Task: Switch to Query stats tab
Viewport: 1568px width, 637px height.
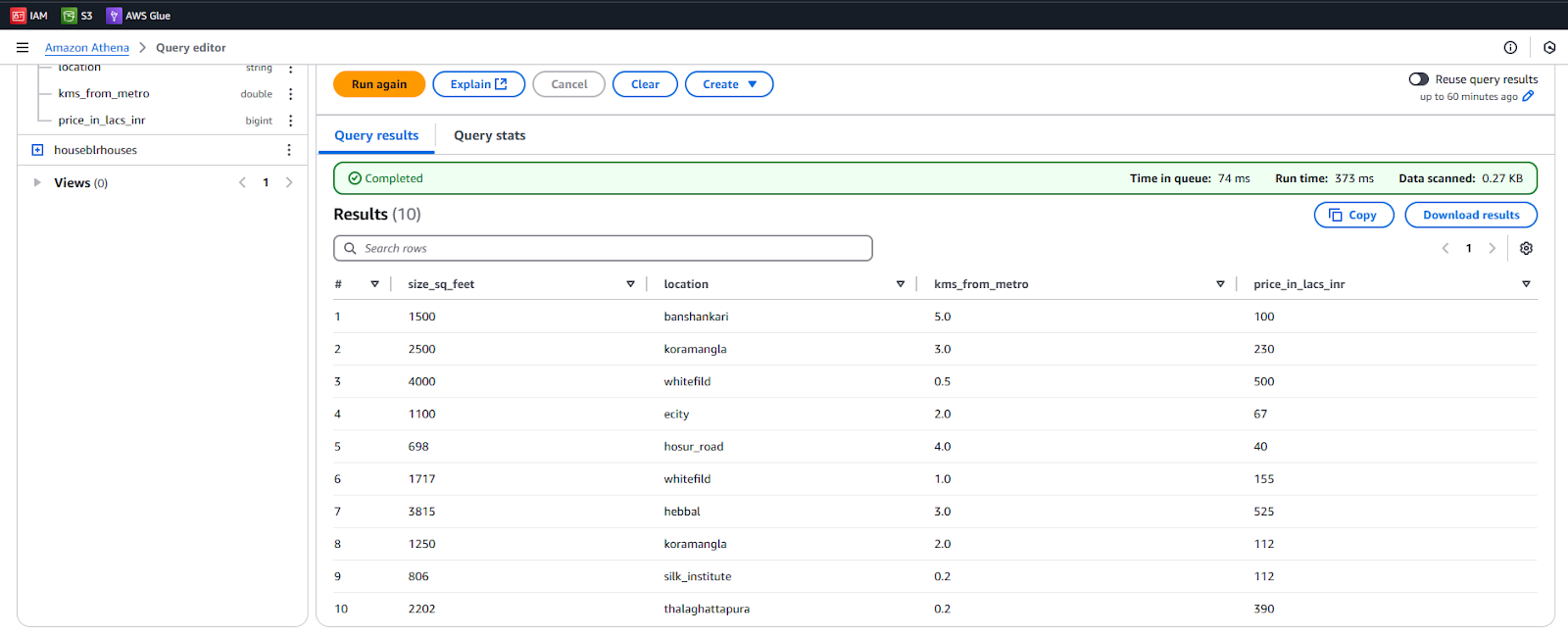Action: (489, 135)
